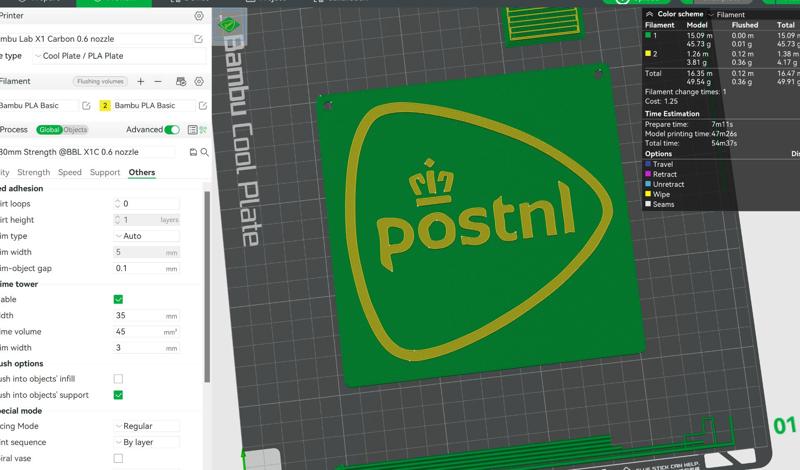This screenshot has height=470, width=800.
Task: Click the prime tower brim width field 3
Action: [146, 348]
